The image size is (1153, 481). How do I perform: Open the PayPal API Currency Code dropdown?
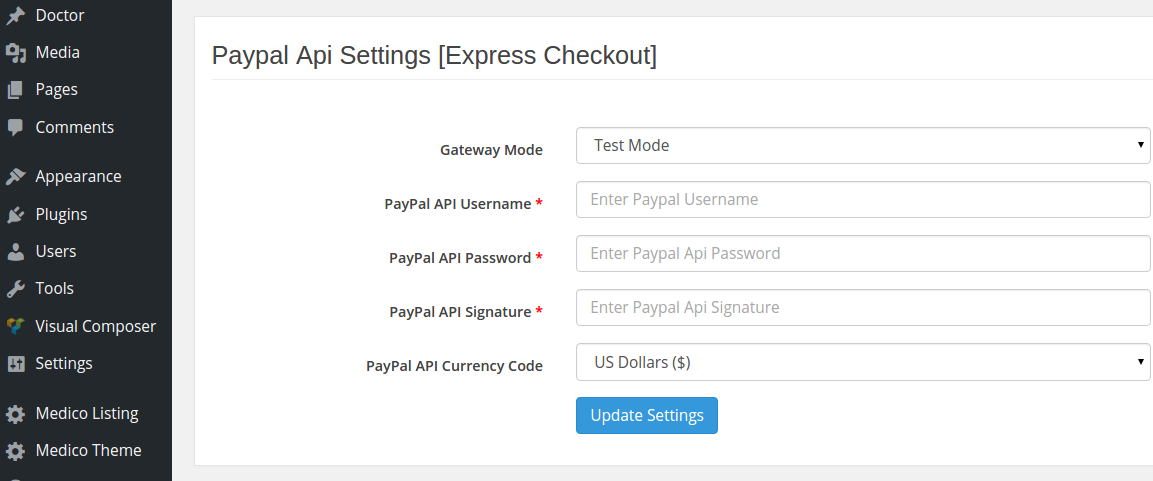pyautogui.click(x=863, y=362)
